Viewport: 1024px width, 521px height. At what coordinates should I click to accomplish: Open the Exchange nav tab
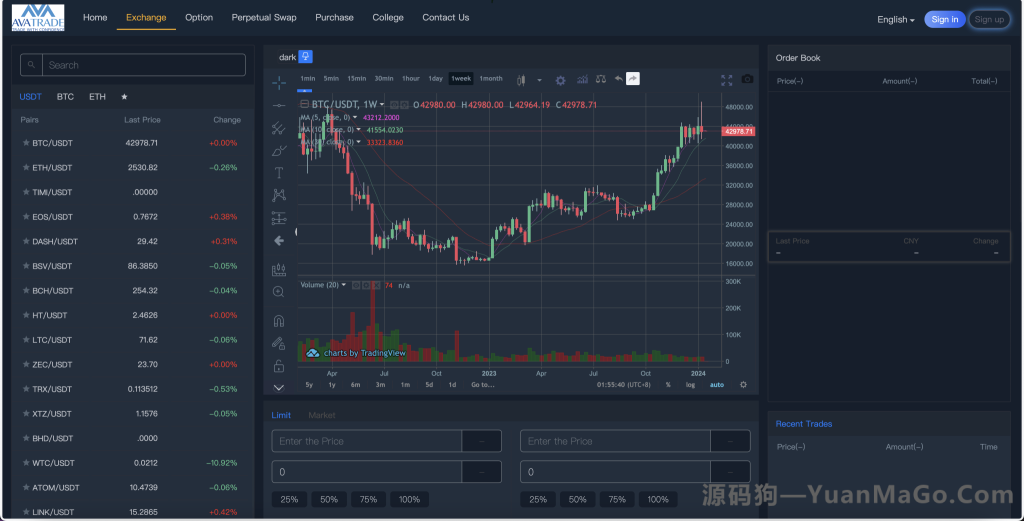[x=146, y=18]
